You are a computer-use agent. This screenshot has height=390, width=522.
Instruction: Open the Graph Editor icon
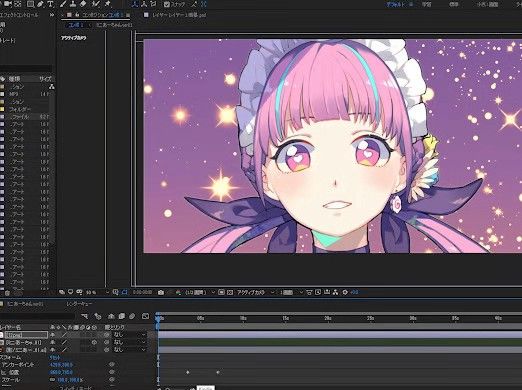[x=145, y=316]
